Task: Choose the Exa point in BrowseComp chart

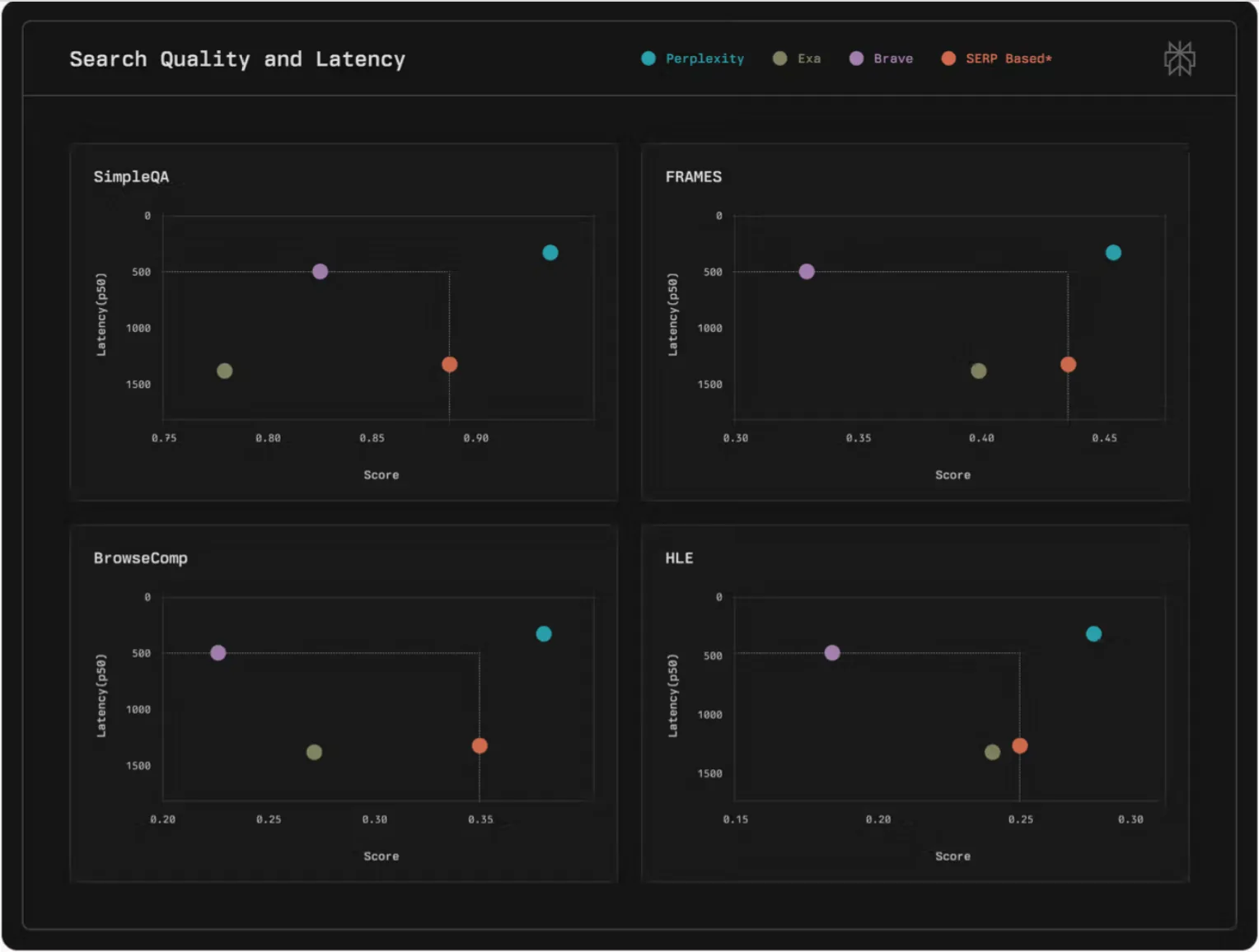Action: pyautogui.click(x=314, y=753)
